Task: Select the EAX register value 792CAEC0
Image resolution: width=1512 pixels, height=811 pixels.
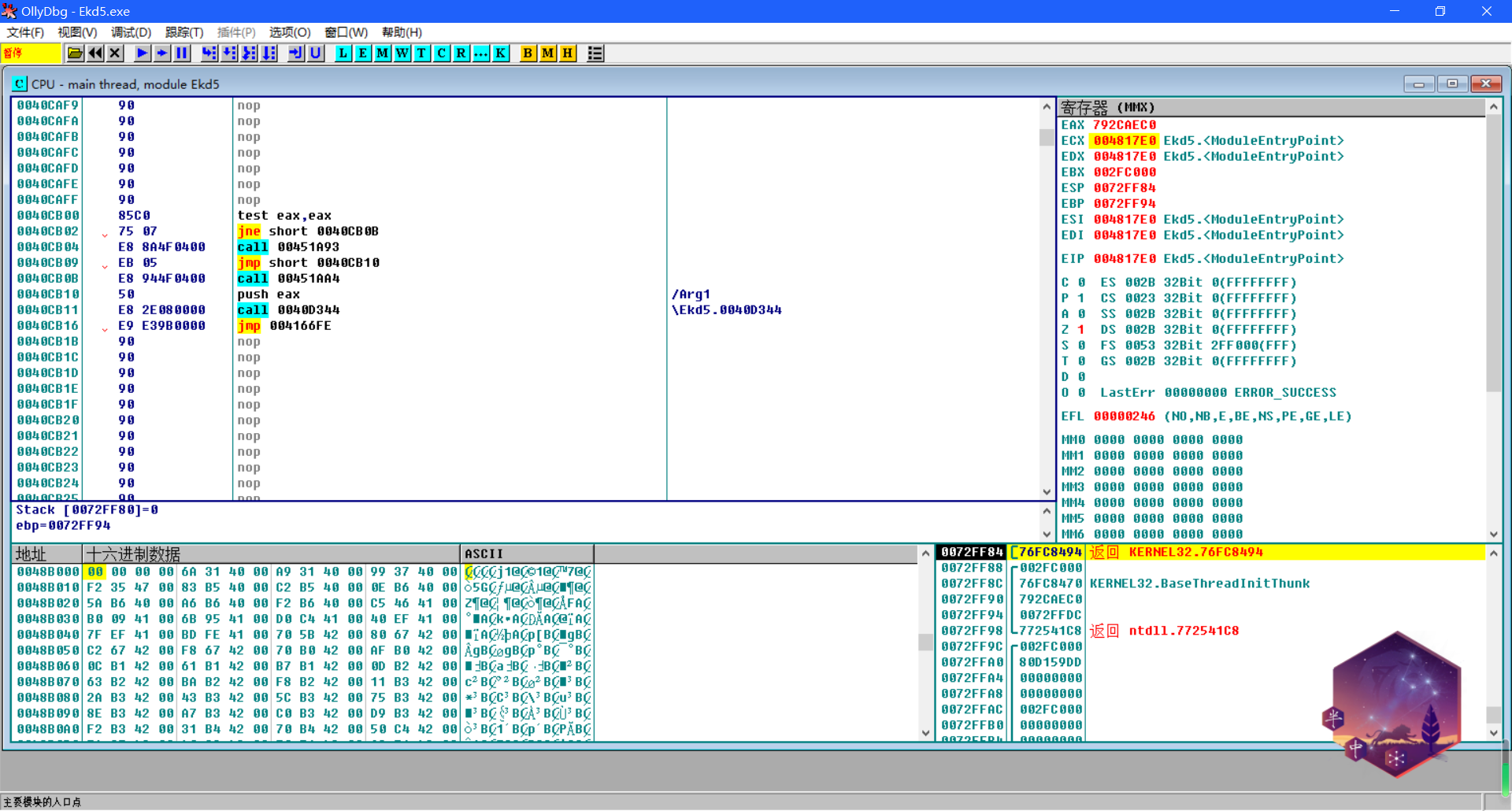Action: point(1125,125)
